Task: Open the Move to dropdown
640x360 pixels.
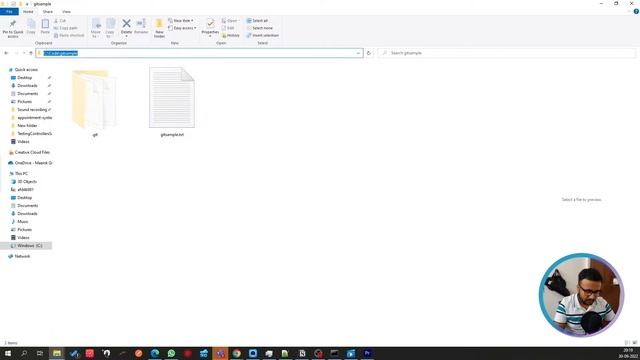Action: pos(96,28)
